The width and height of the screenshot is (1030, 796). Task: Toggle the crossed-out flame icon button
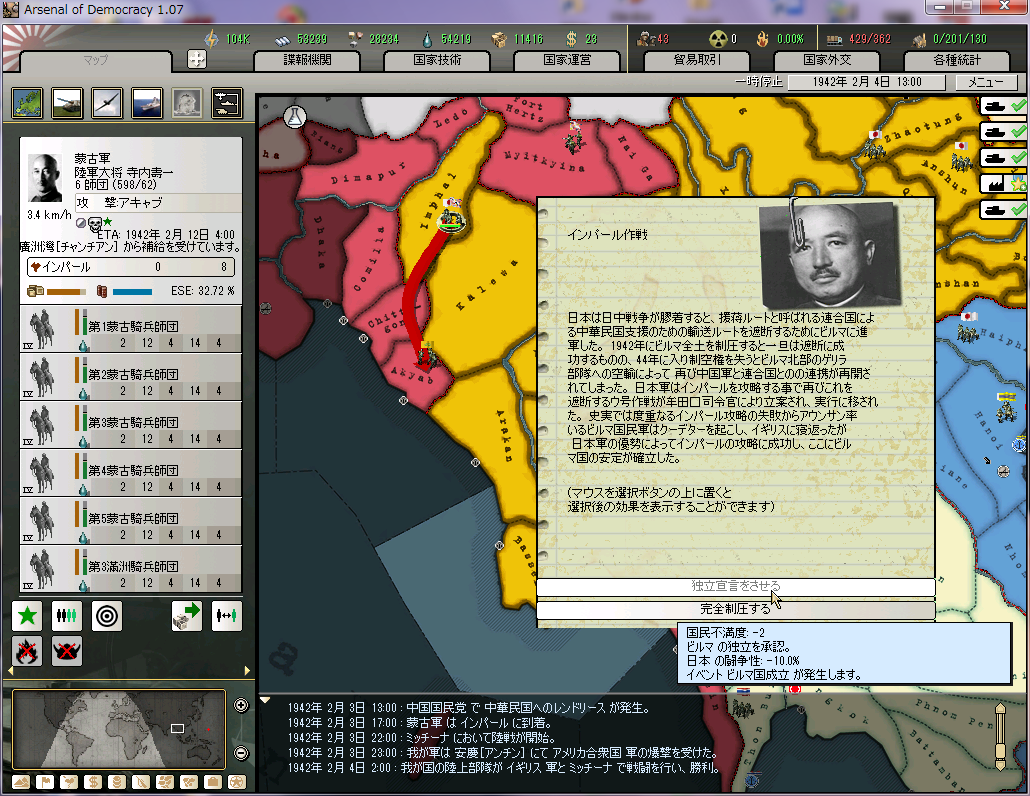[x=27, y=651]
